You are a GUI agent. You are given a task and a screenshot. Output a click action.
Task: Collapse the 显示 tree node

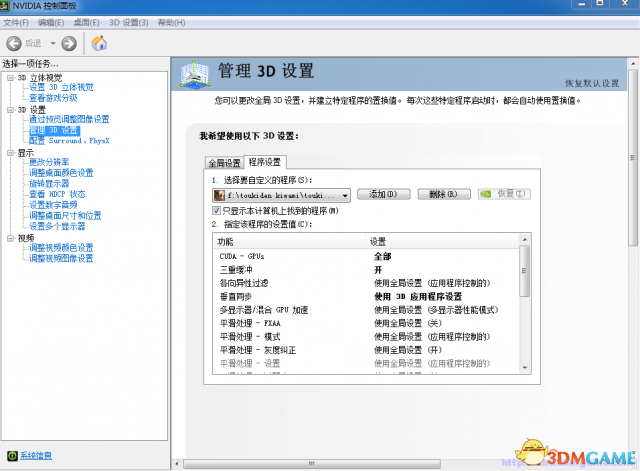[x=10, y=153]
